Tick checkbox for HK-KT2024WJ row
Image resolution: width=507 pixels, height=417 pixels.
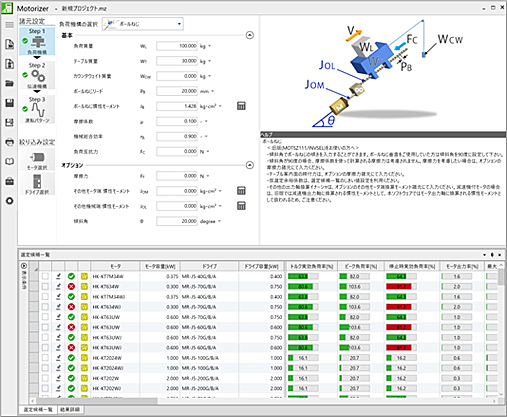45,368
